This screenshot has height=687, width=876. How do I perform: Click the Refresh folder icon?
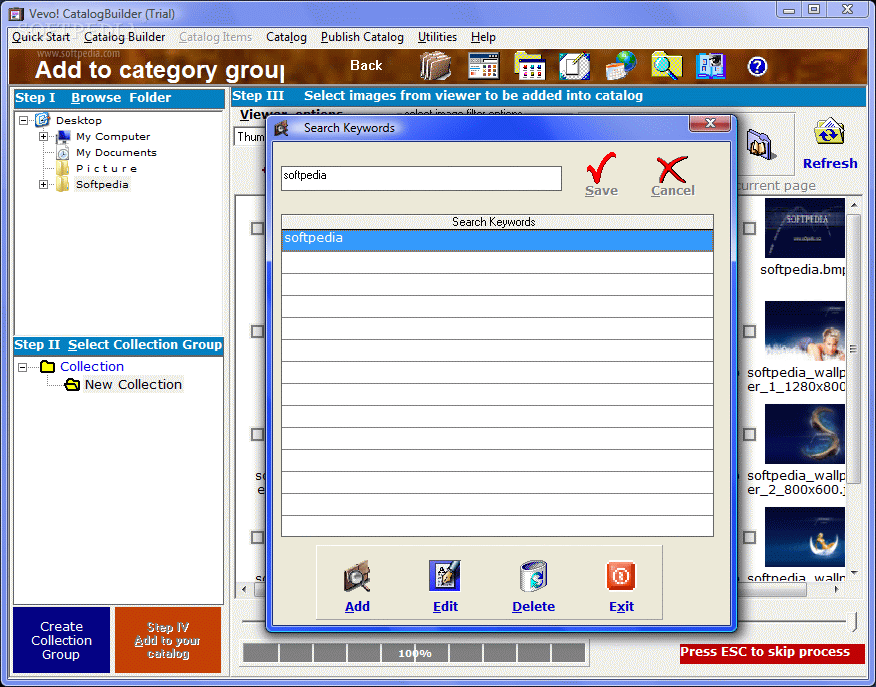pos(829,133)
